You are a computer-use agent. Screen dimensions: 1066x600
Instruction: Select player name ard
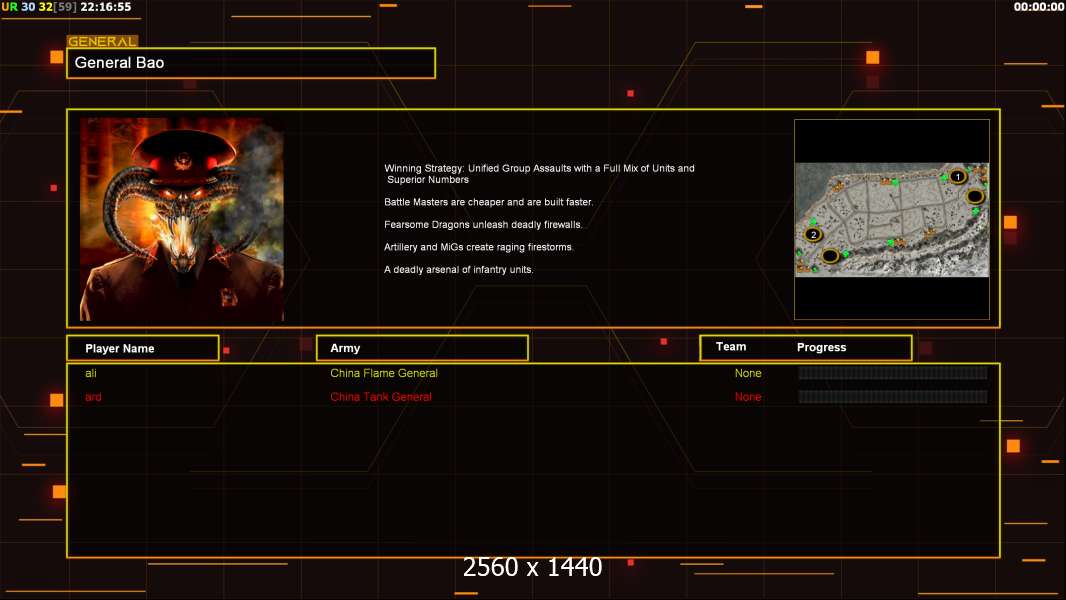pyautogui.click(x=93, y=397)
